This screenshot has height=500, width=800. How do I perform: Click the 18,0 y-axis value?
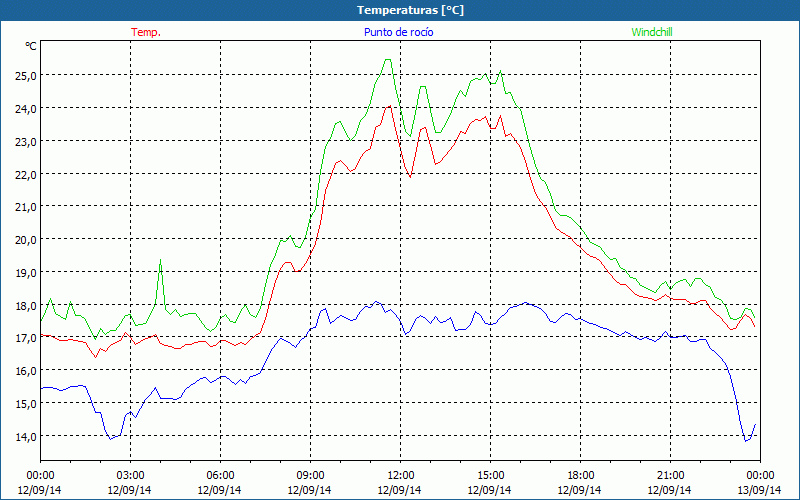click(26, 305)
